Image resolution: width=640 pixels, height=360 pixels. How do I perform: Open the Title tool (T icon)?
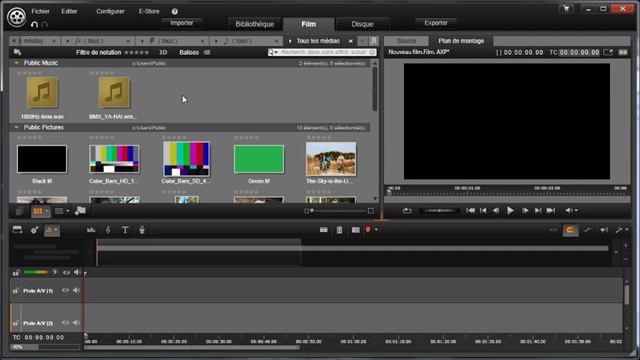click(125, 231)
